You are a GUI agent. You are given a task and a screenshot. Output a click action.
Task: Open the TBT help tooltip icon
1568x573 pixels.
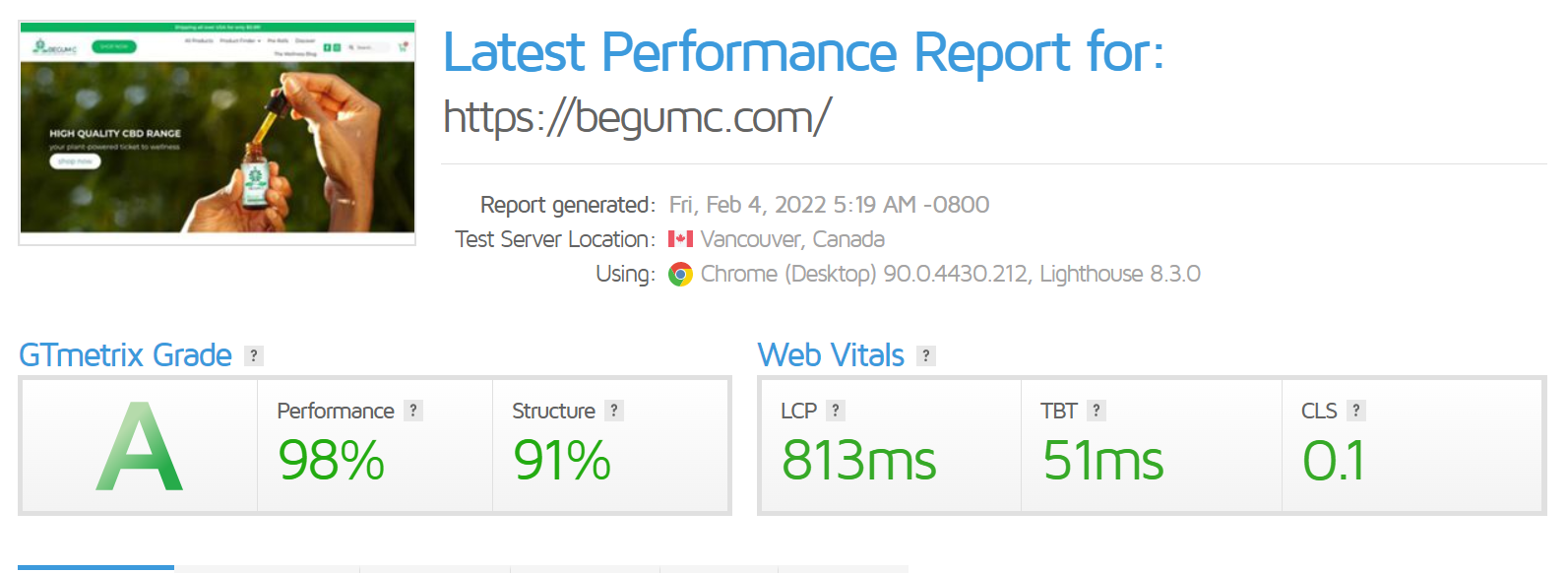click(x=1097, y=411)
